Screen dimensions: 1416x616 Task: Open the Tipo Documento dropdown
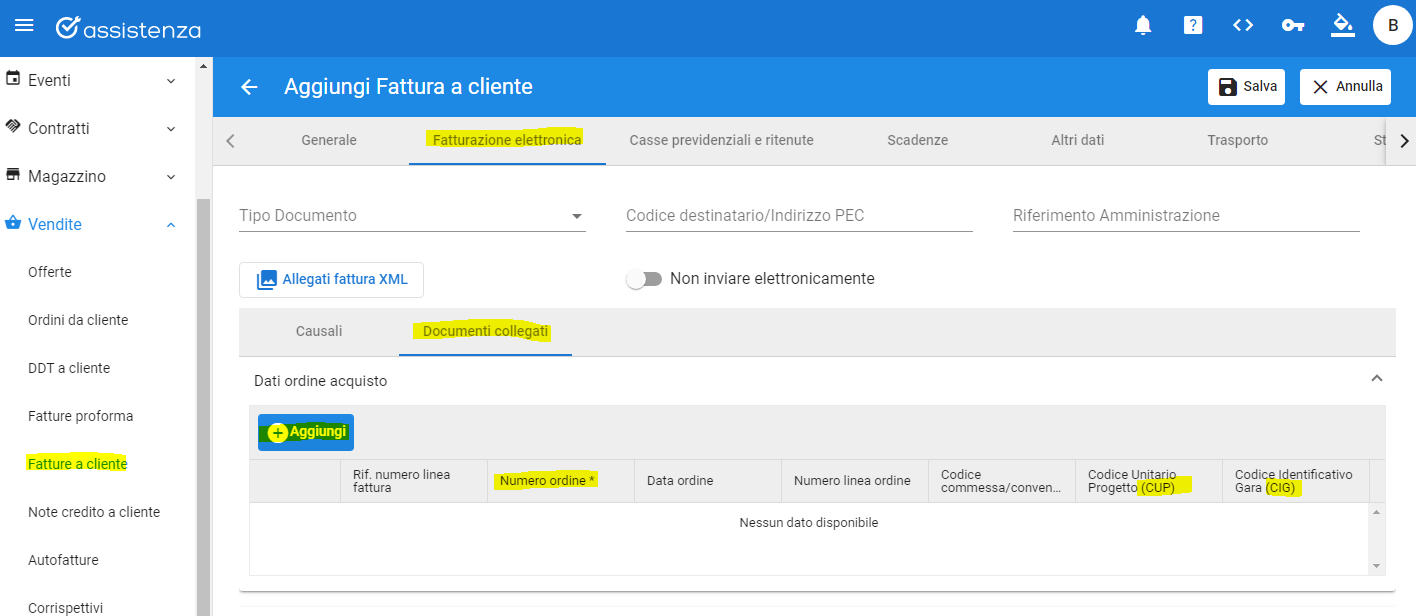412,216
